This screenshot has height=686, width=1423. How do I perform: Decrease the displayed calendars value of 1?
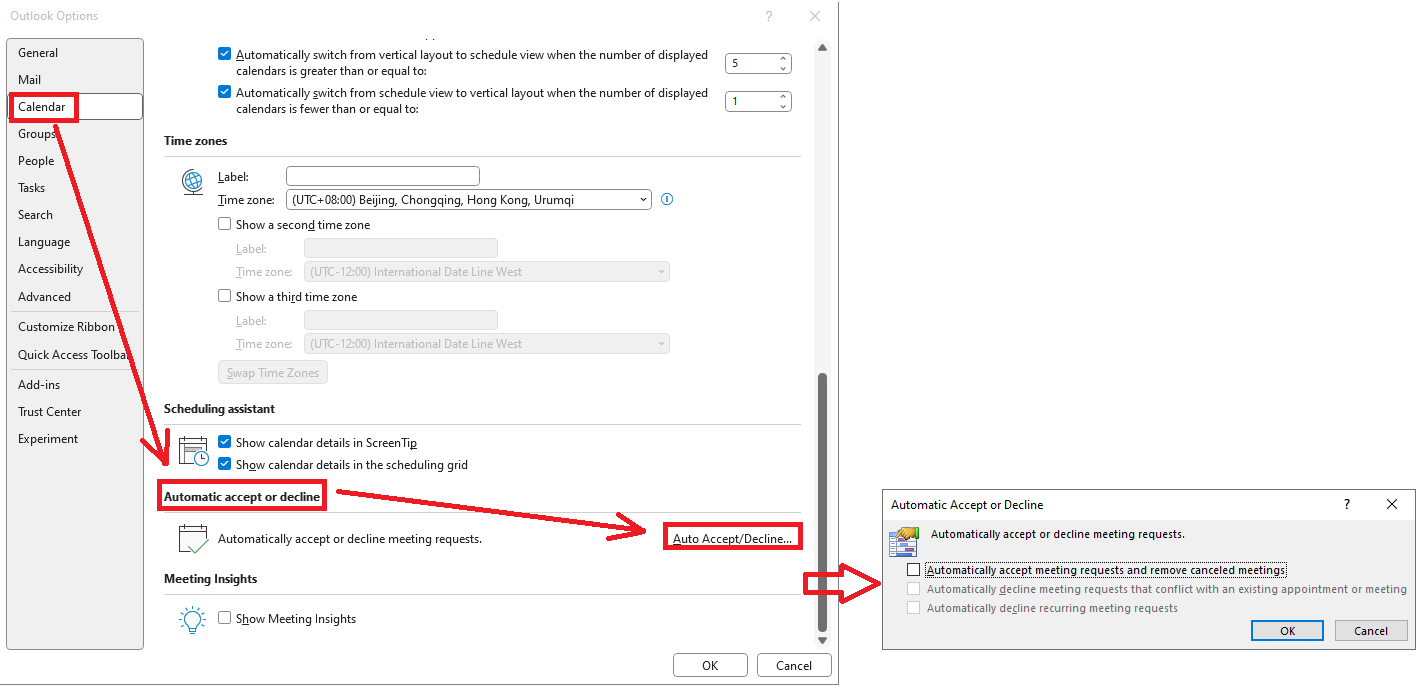(782, 106)
